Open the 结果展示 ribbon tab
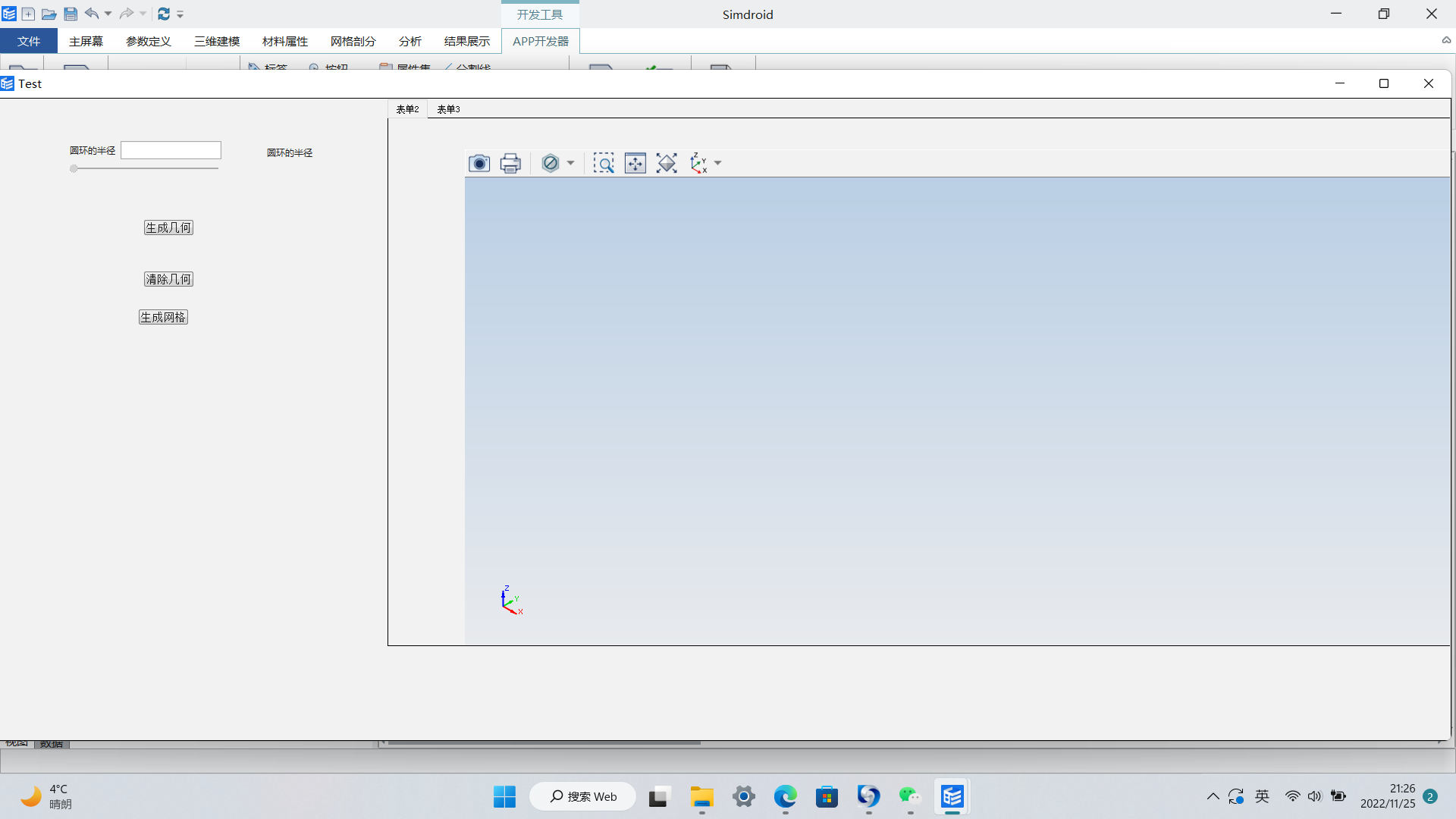The width and height of the screenshot is (1456, 819). 467,41
